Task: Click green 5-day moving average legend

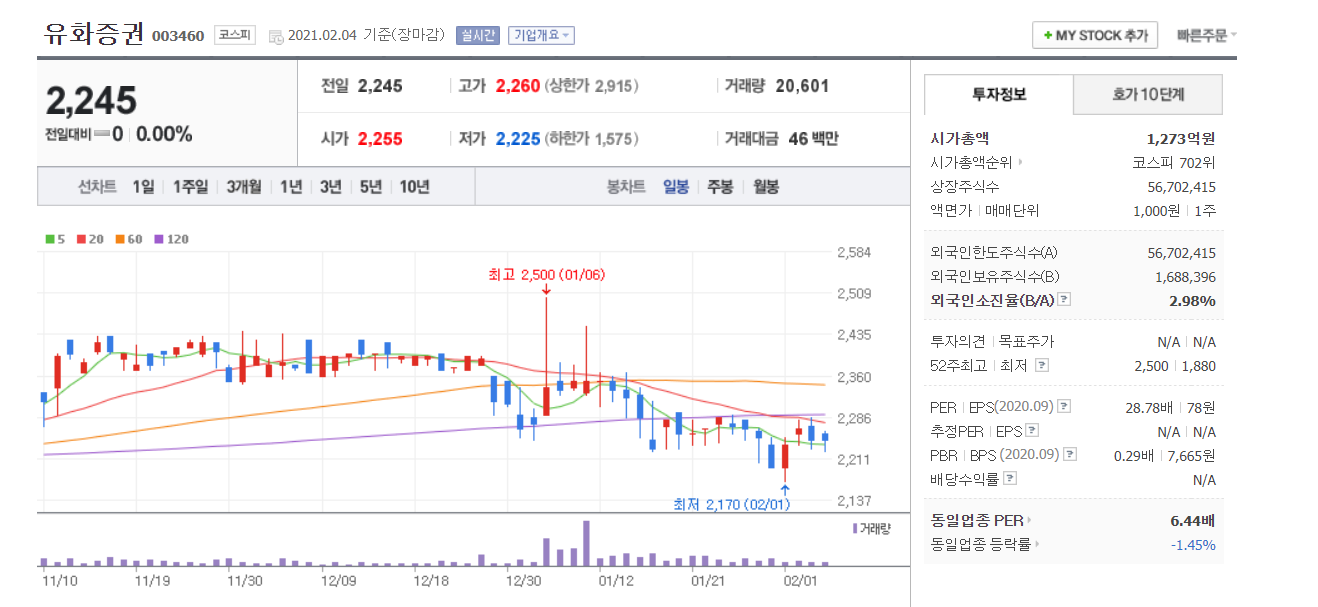Action: pyautogui.click(x=55, y=239)
